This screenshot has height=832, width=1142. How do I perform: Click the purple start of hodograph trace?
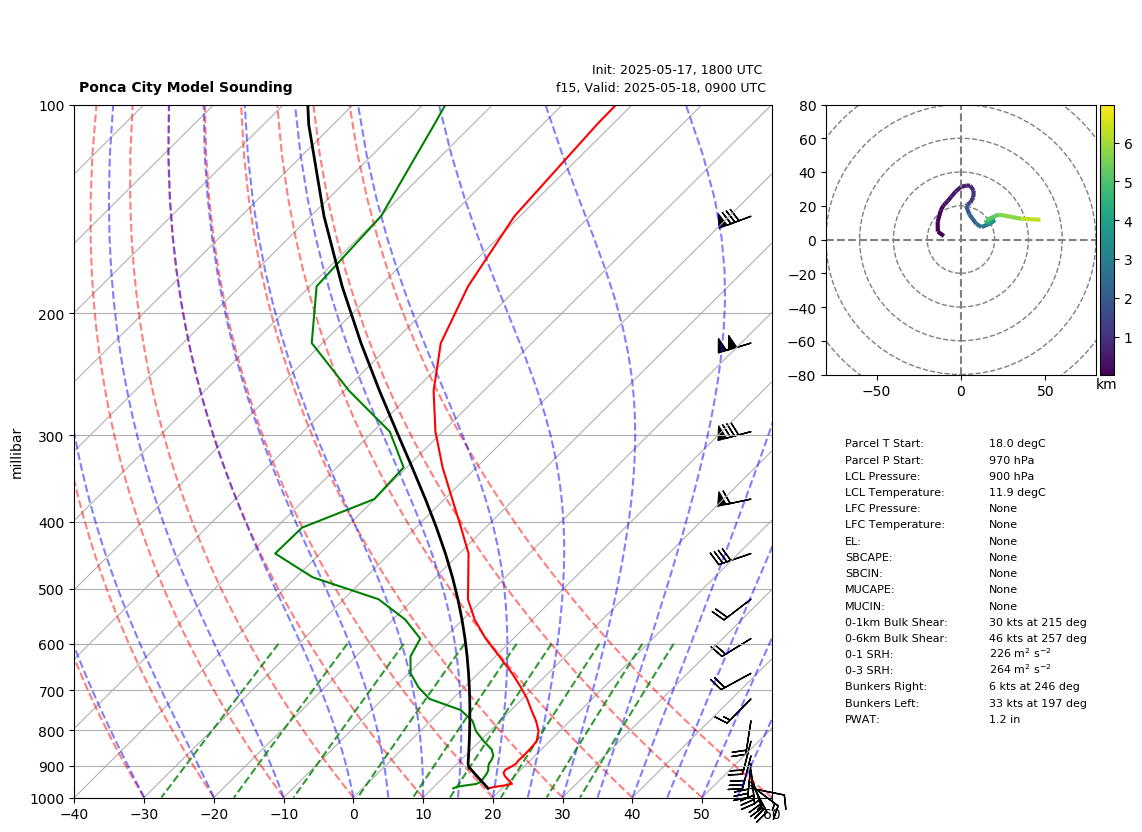coord(941,234)
